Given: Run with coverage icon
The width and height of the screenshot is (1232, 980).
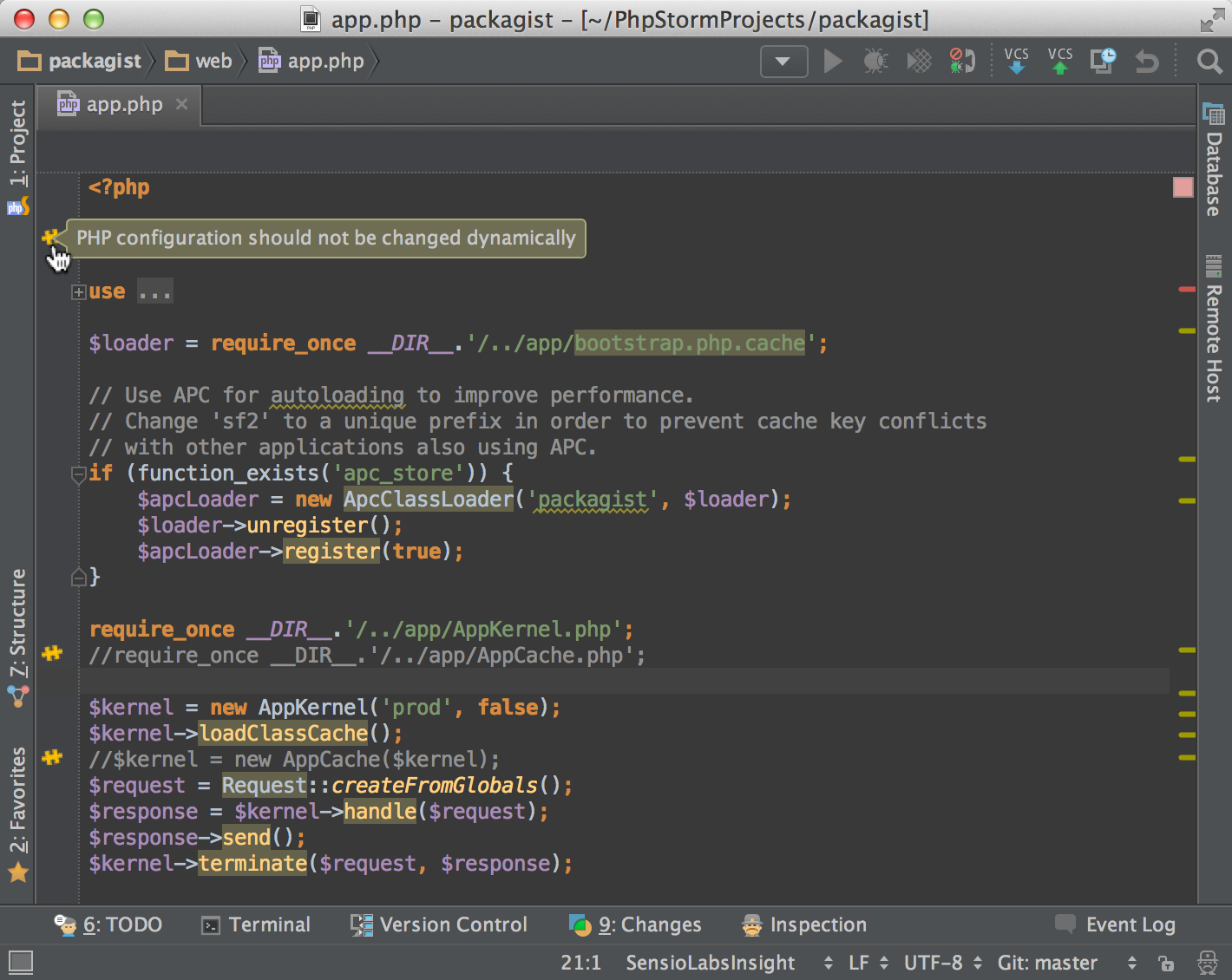Looking at the screenshot, I should click(x=919, y=62).
